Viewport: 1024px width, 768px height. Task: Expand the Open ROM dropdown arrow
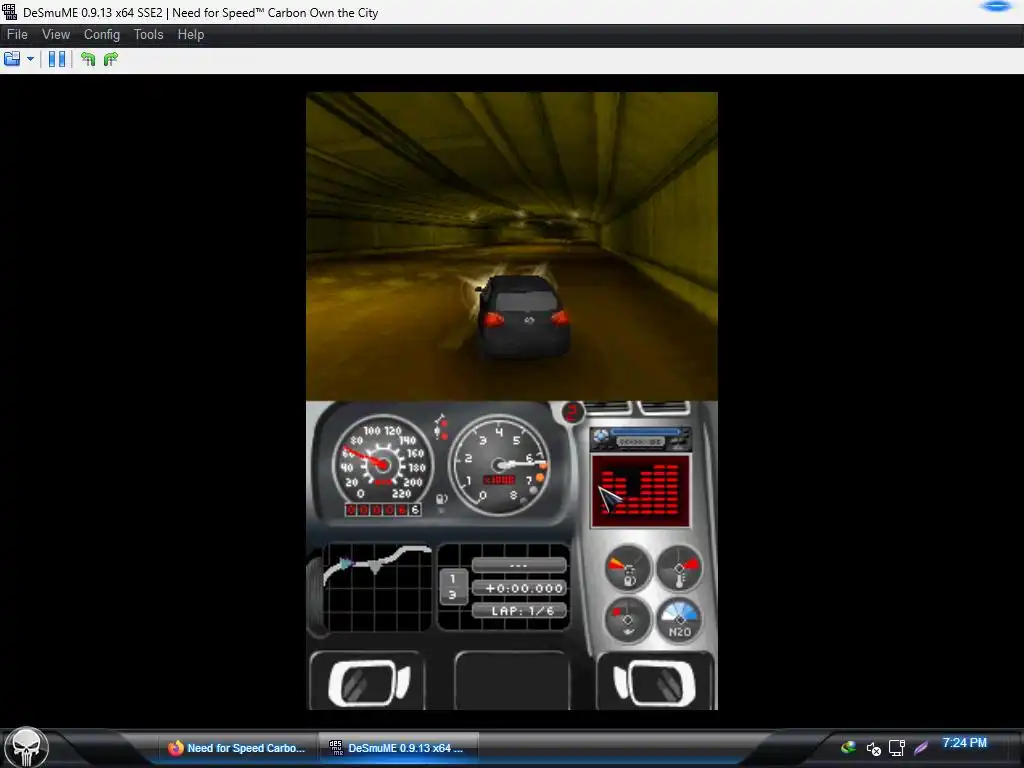[30, 59]
